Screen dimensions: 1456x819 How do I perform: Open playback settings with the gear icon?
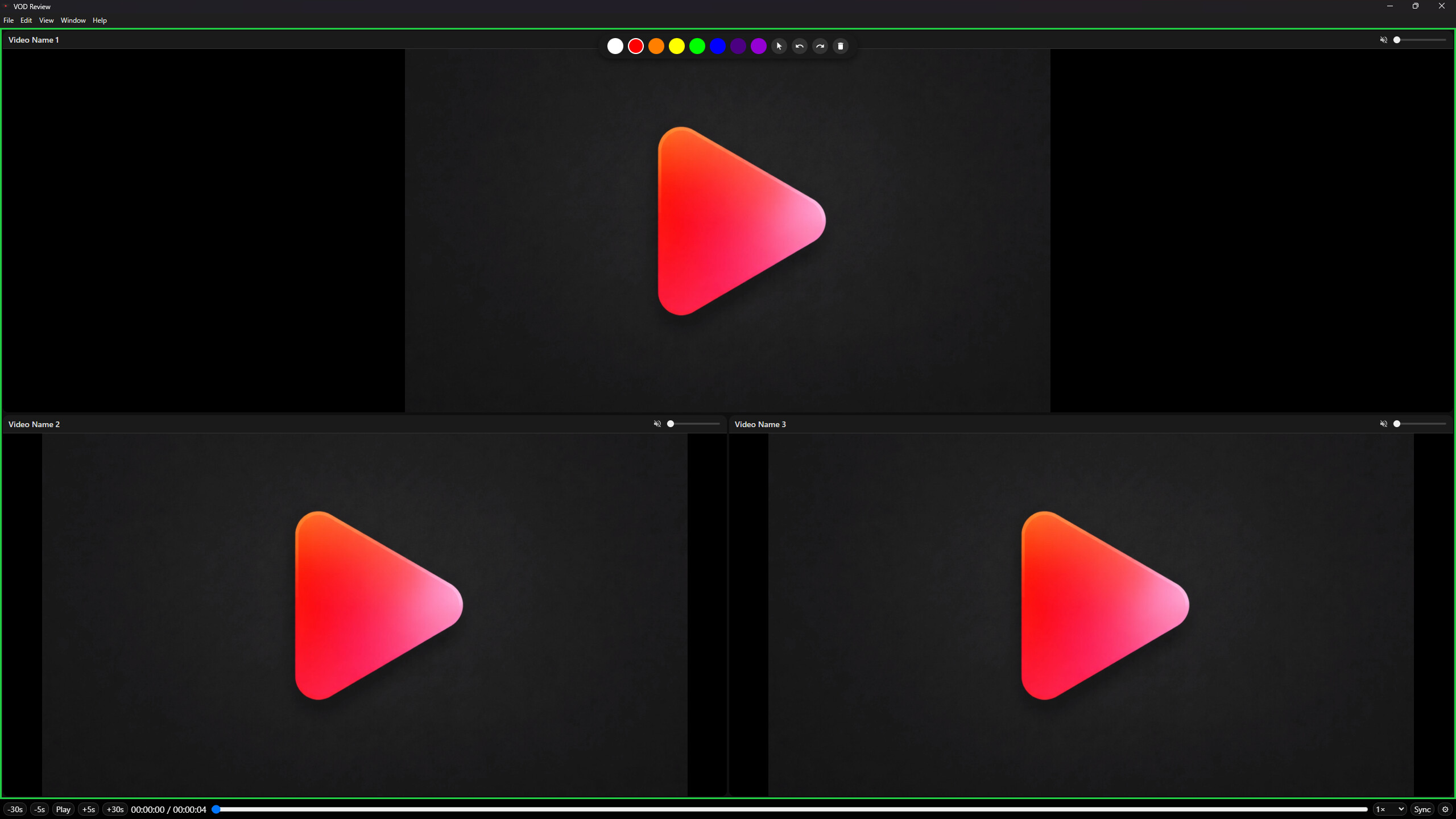click(1445, 809)
